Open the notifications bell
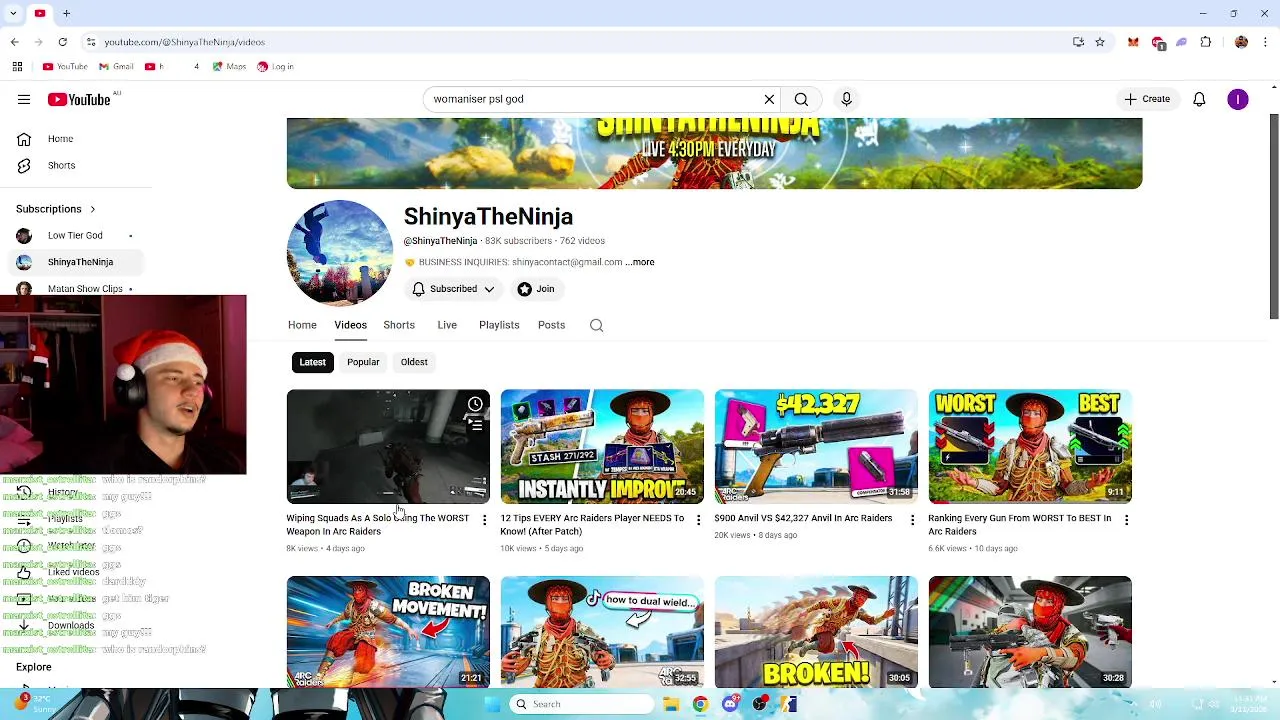 click(x=1199, y=99)
